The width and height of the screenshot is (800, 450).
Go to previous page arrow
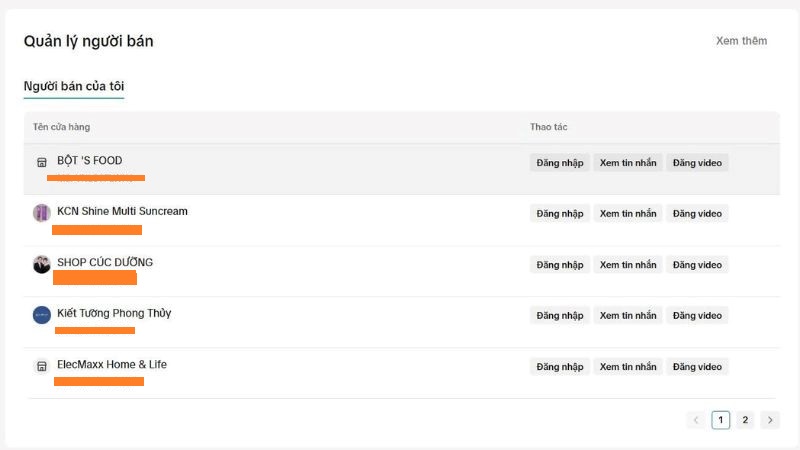coord(696,420)
